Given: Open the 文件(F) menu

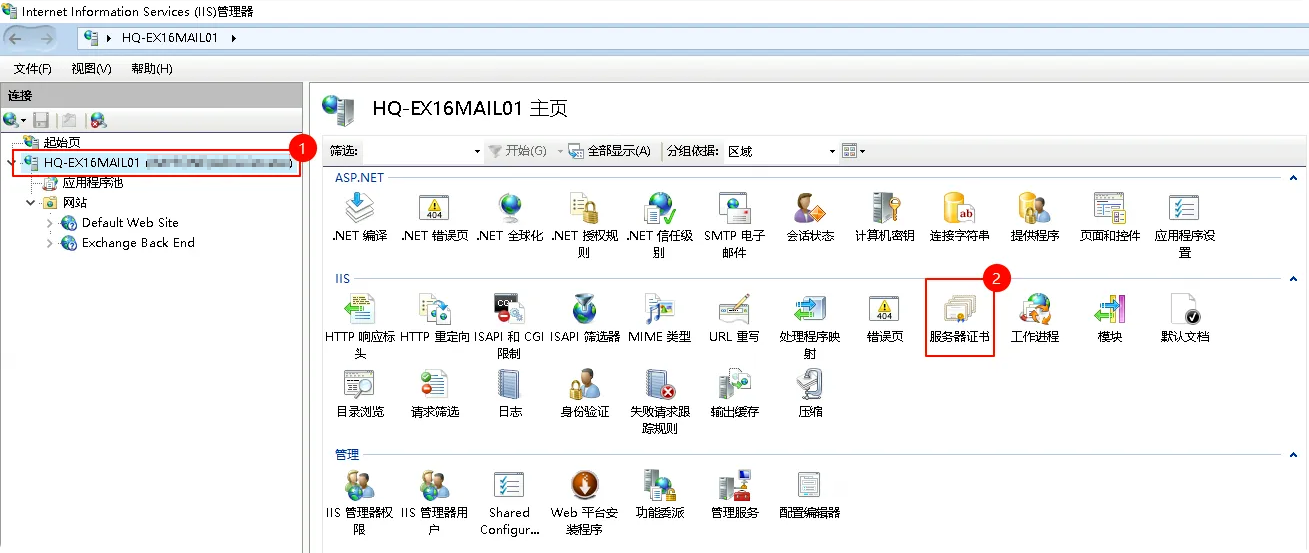Looking at the screenshot, I should [33, 69].
